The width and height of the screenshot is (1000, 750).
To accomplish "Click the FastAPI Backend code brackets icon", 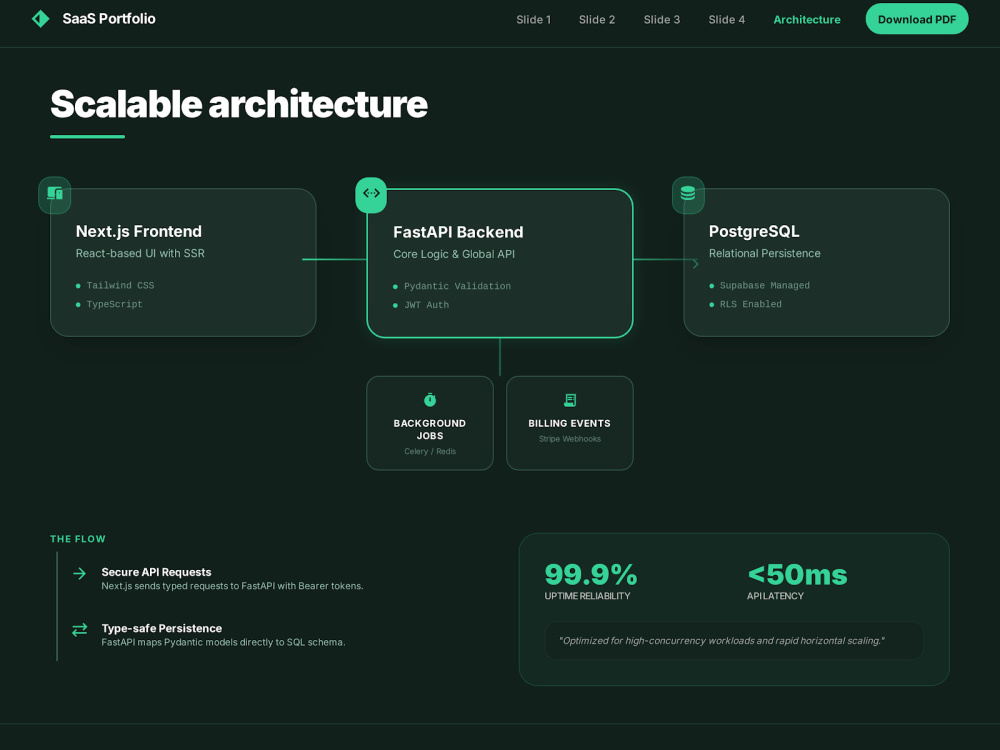I will 371,193.
